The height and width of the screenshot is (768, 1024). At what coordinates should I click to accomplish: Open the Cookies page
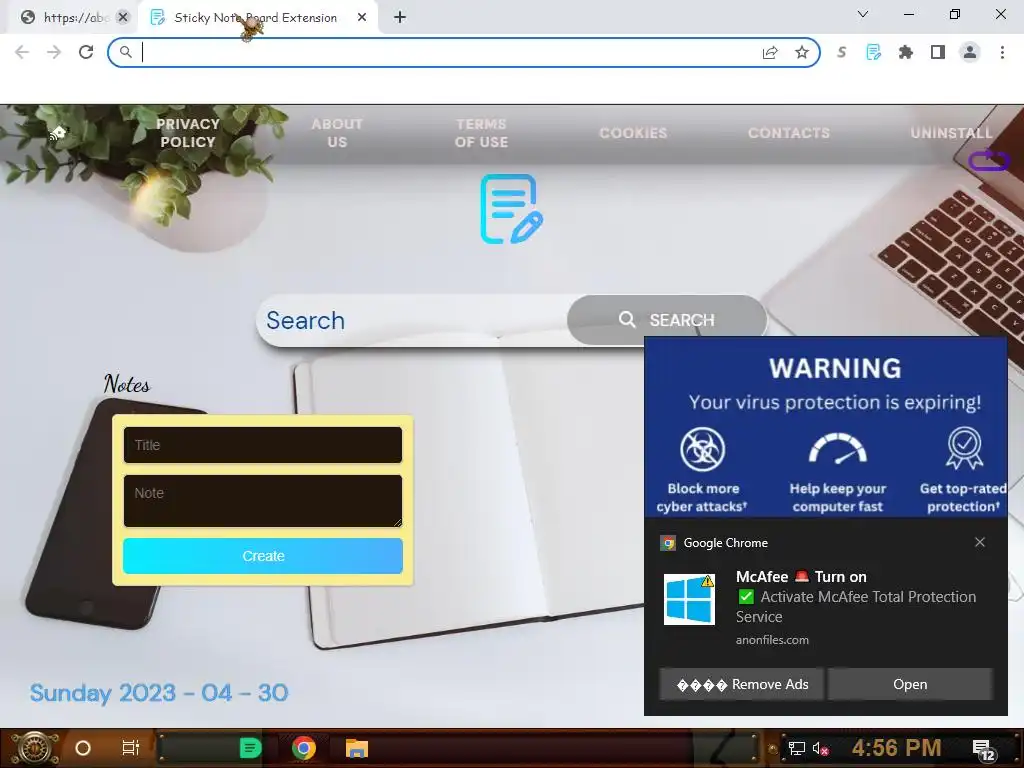coord(633,133)
